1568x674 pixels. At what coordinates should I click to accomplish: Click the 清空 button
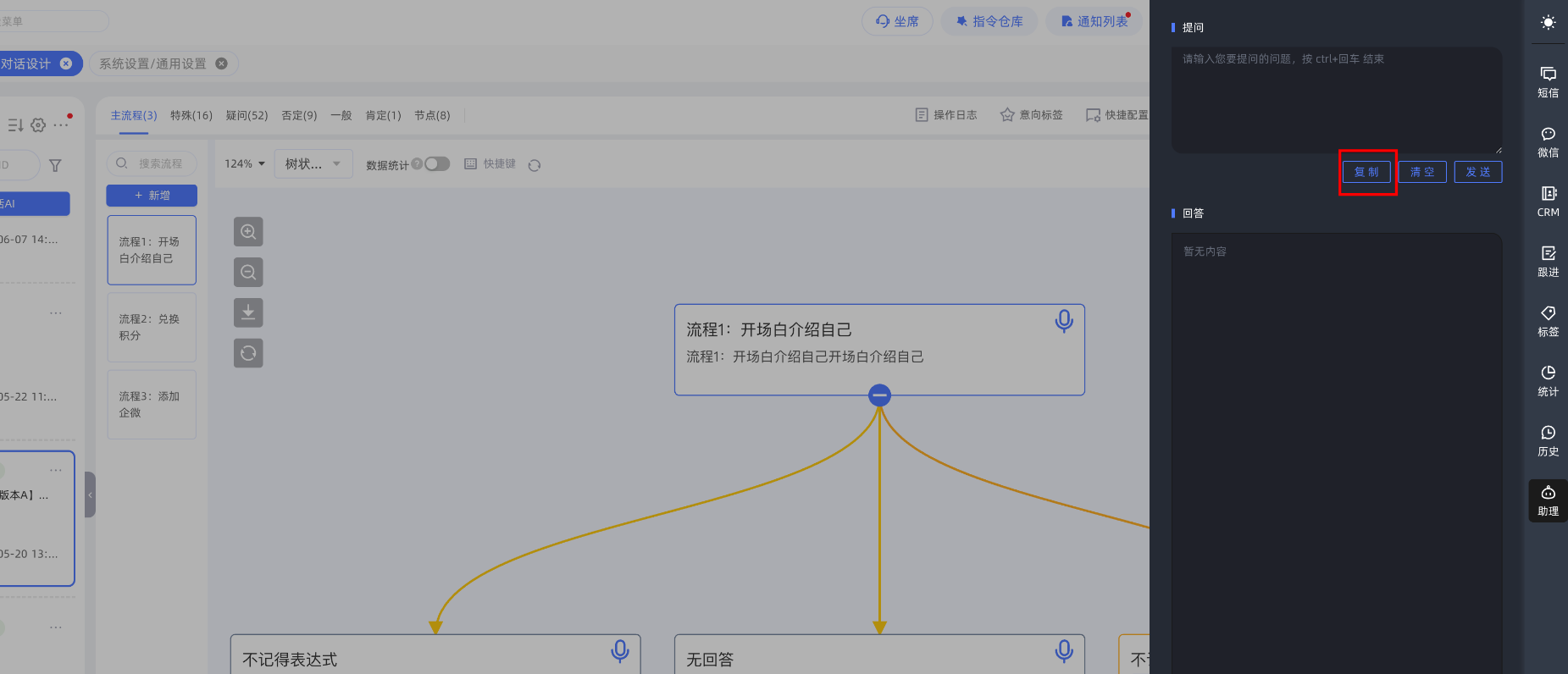click(x=1421, y=172)
